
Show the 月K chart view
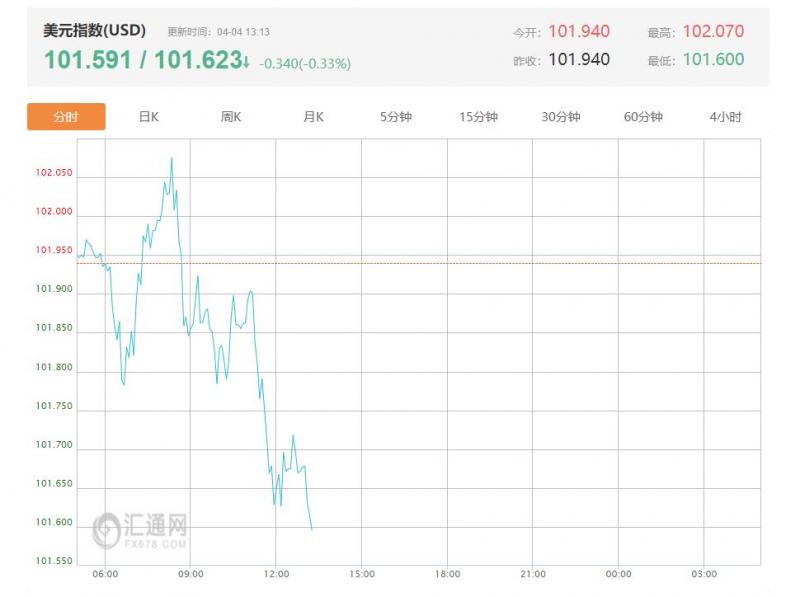click(x=313, y=117)
